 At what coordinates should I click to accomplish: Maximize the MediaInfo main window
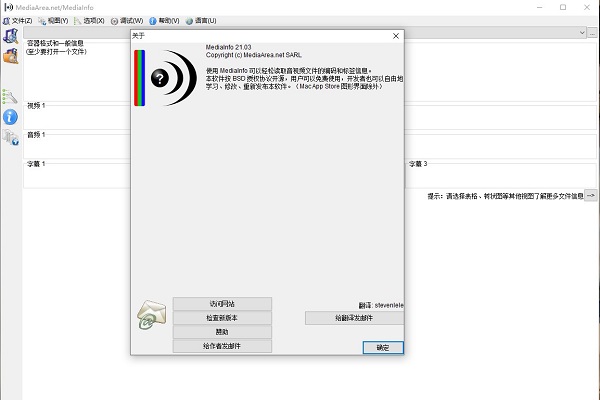[563, 7]
